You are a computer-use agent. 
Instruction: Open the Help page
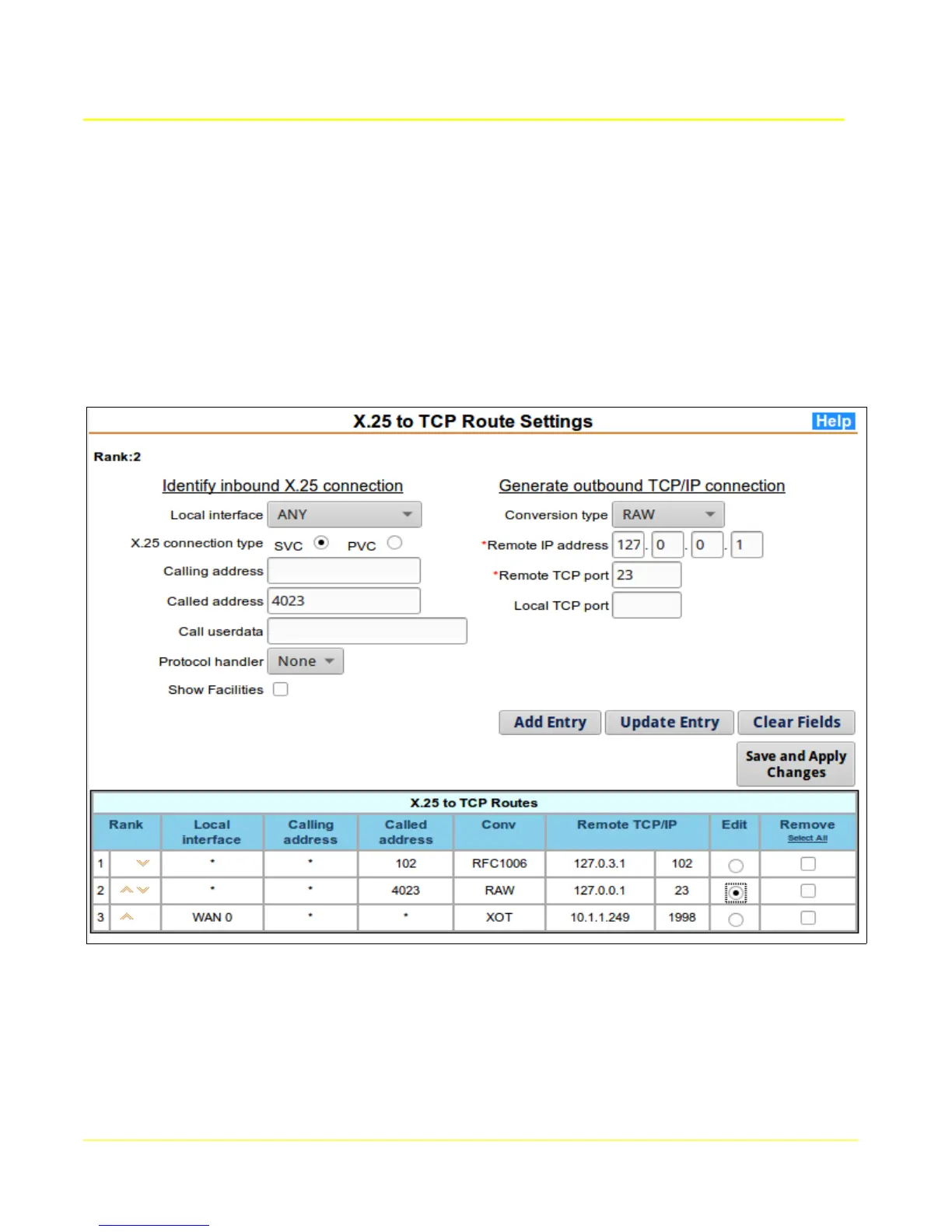pyautogui.click(x=834, y=421)
